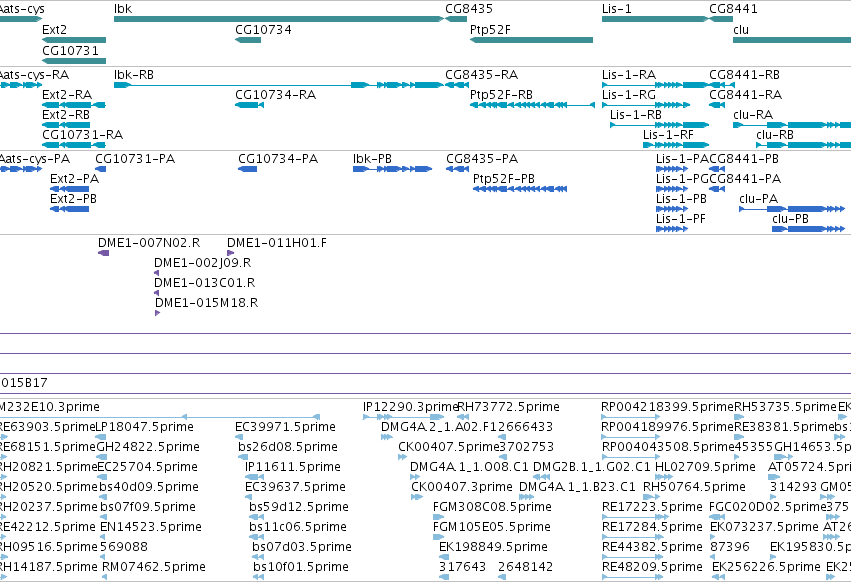Click transcript CG8435-RA
The image size is (851, 582).
[x=481, y=74]
